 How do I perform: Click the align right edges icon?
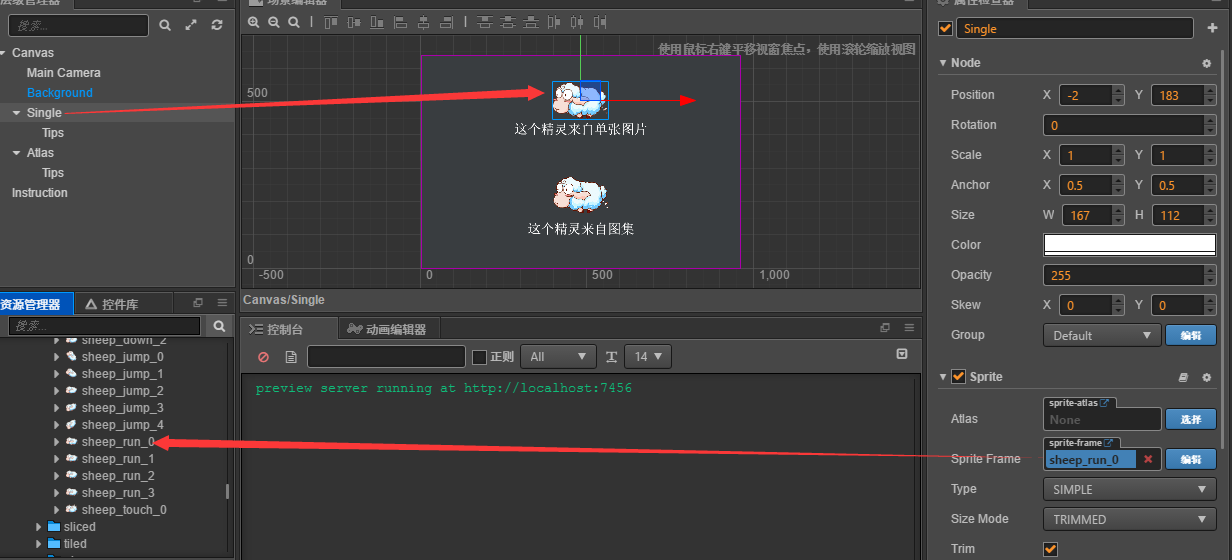(x=446, y=22)
